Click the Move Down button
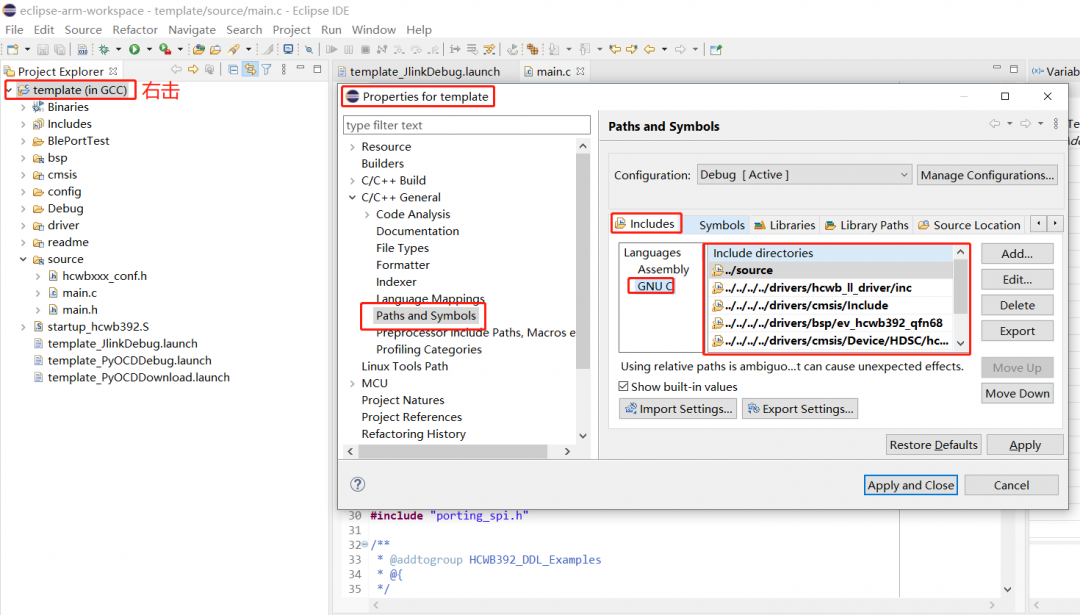The height and width of the screenshot is (615, 1080). pyautogui.click(x=1017, y=393)
